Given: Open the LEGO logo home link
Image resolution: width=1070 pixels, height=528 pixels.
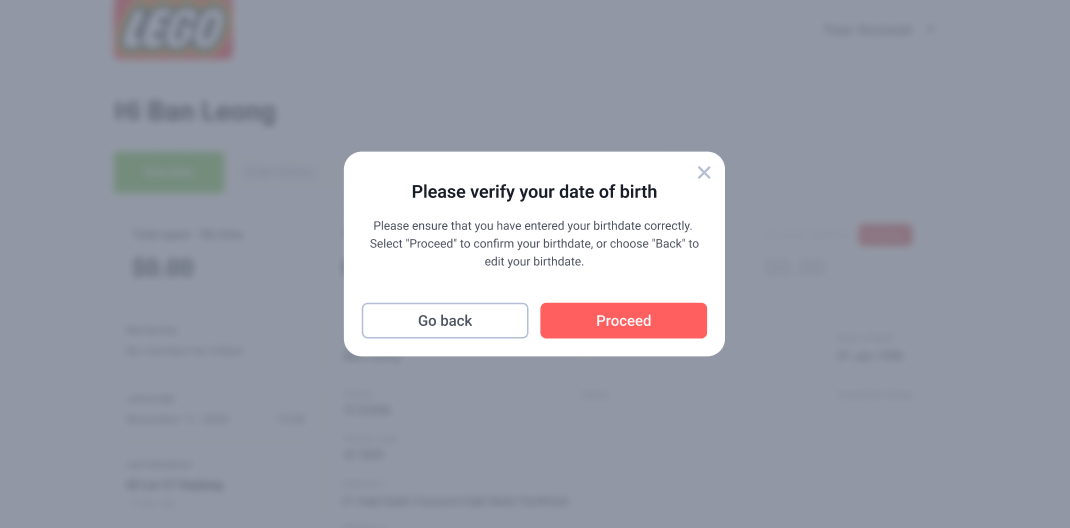Looking at the screenshot, I should (x=173, y=29).
